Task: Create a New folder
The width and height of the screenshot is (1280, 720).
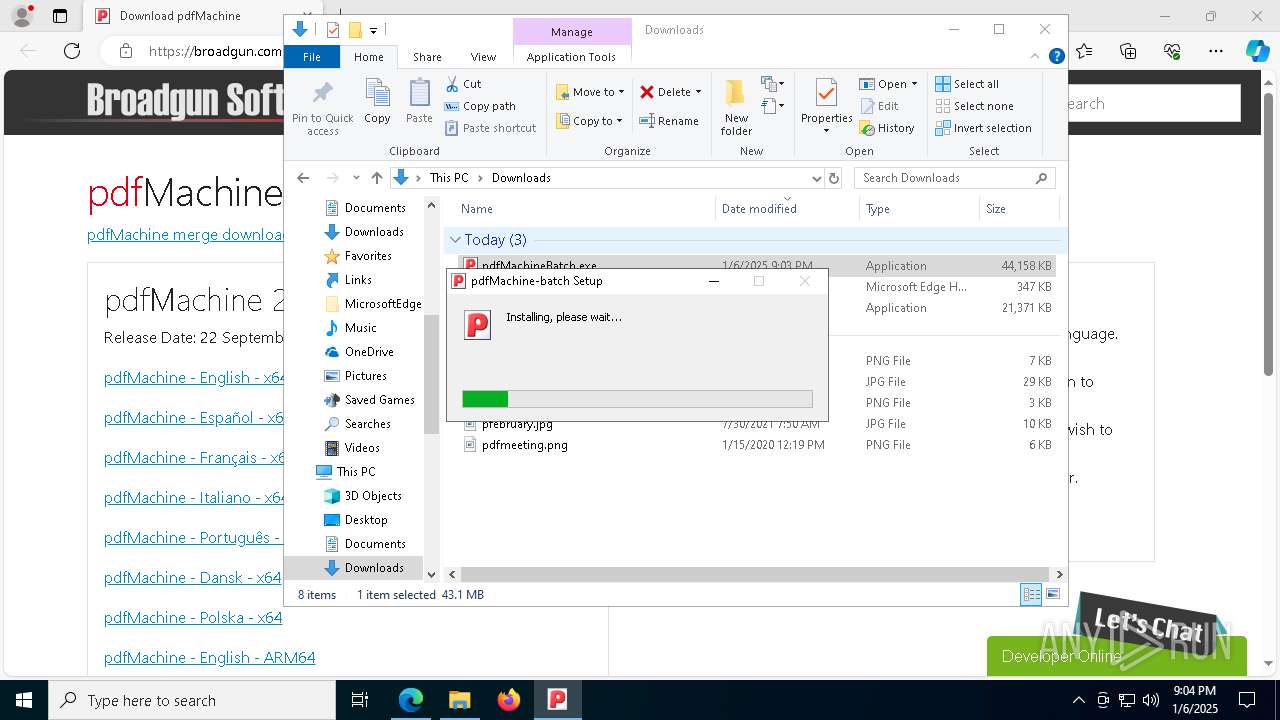Action: tap(736, 107)
